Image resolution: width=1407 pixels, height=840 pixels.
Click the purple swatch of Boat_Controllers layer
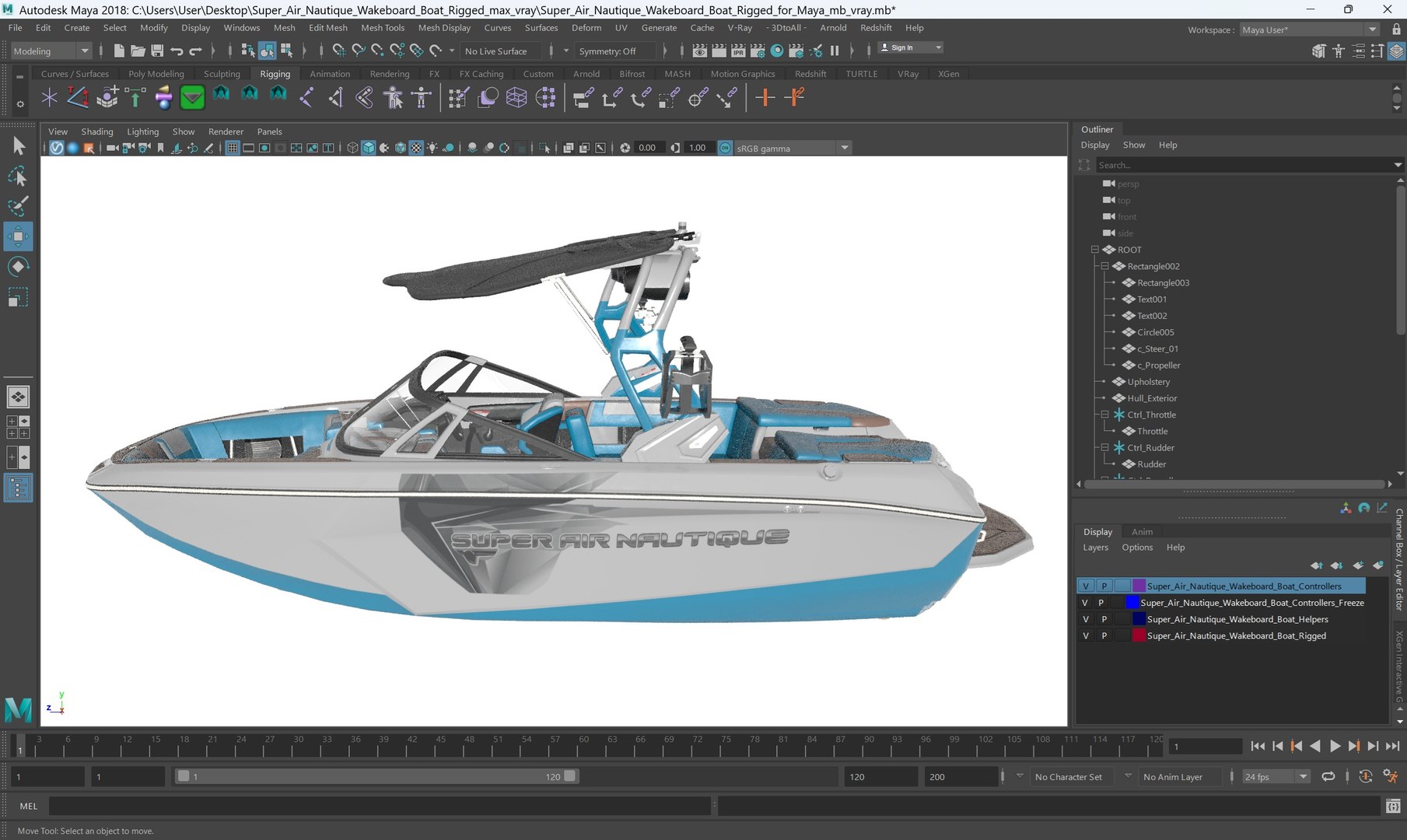coord(1139,586)
